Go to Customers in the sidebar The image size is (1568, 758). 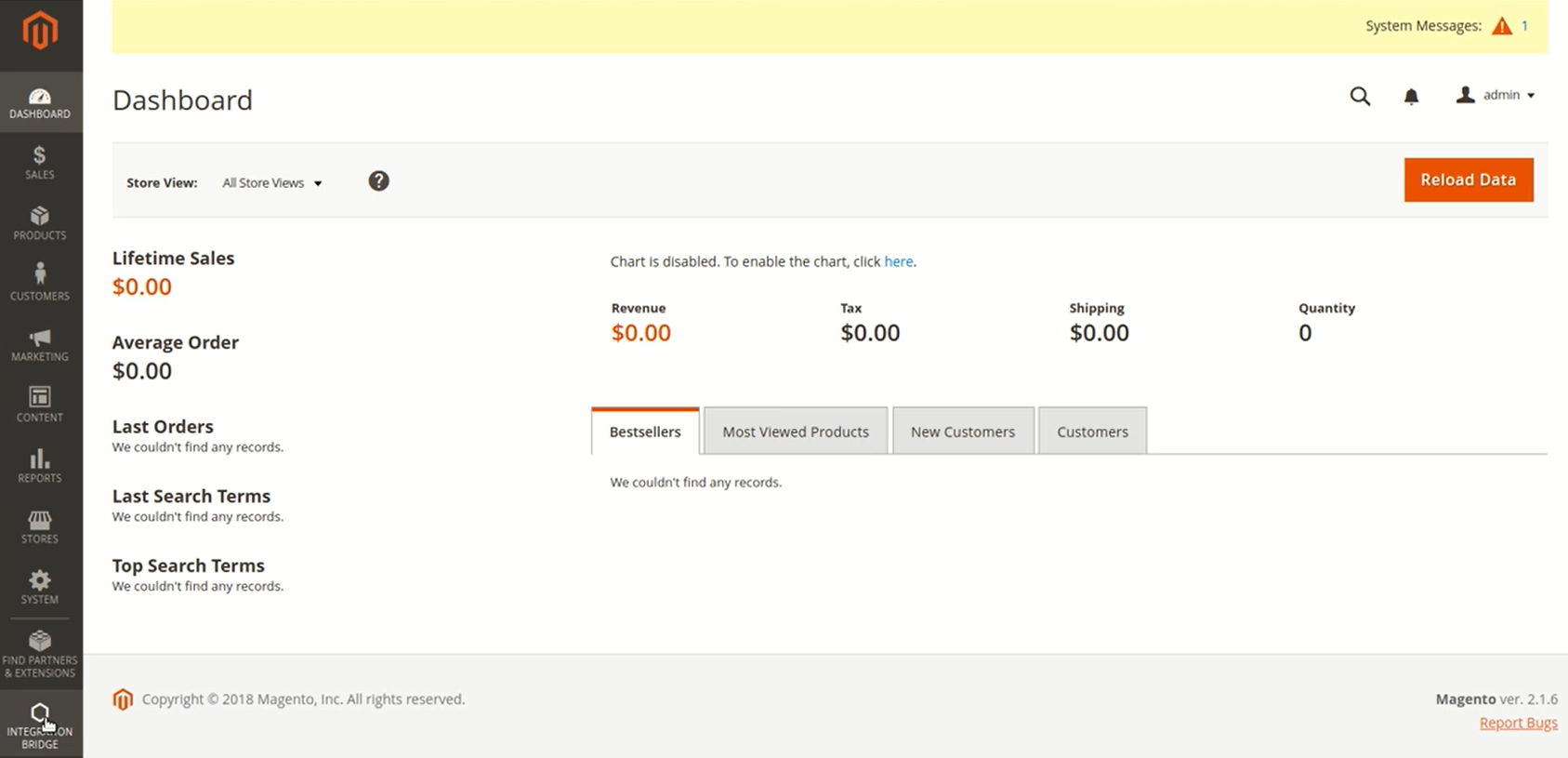[x=40, y=283]
